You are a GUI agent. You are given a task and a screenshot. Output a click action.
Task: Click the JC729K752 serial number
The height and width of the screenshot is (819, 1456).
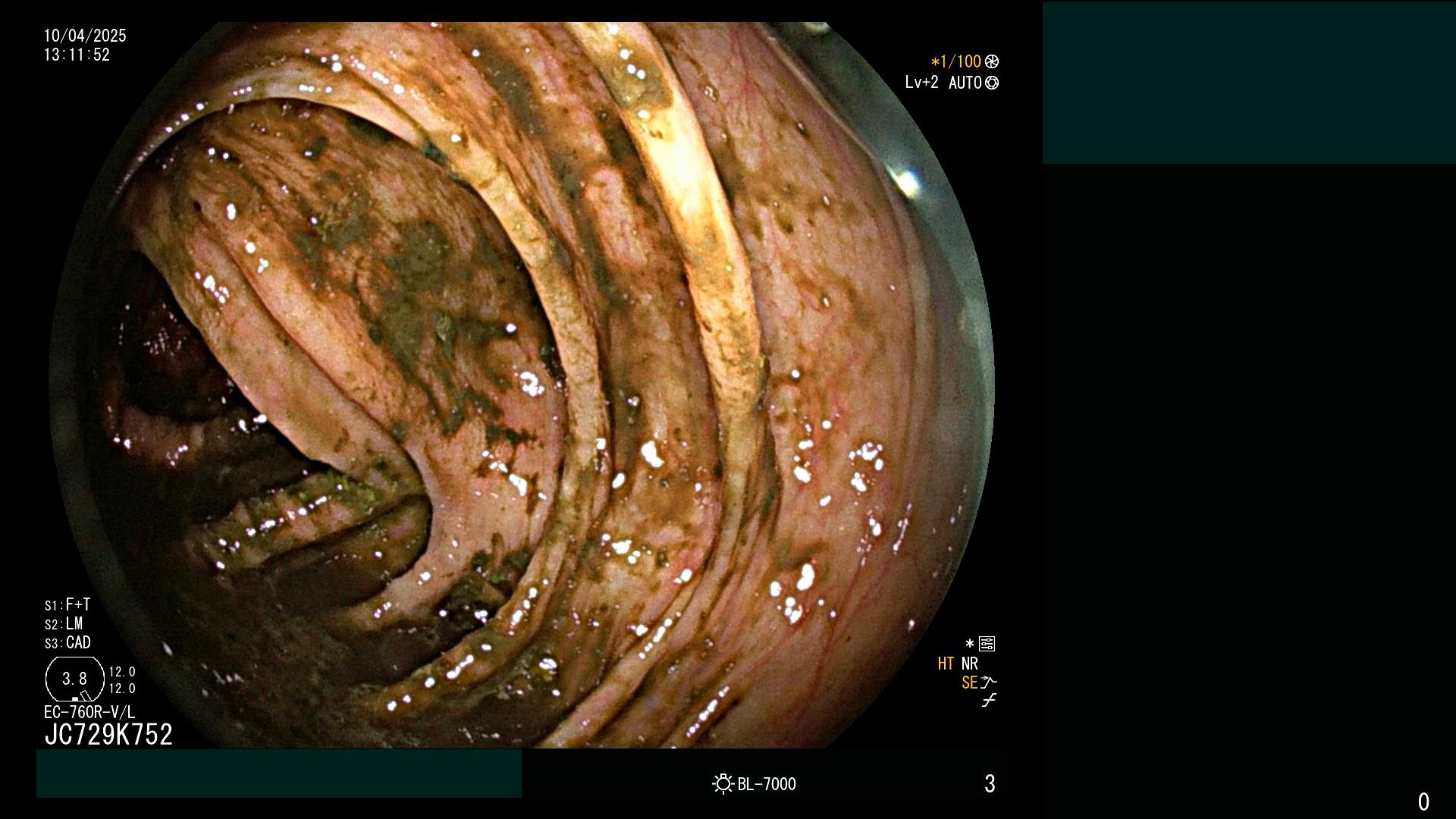click(x=108, y=734)
